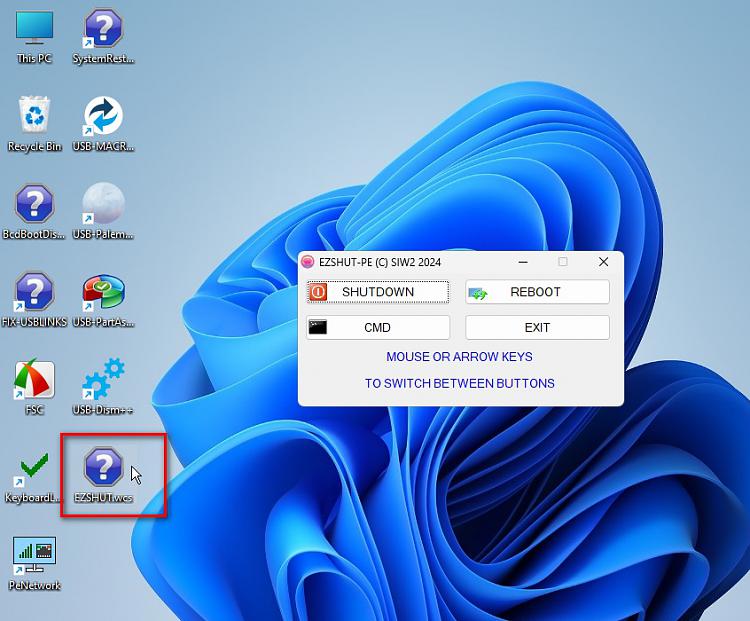This screenshot has height=621, width=750.
Task: Minimize the EZSHUT-PE window
Action: click(523, 262)
